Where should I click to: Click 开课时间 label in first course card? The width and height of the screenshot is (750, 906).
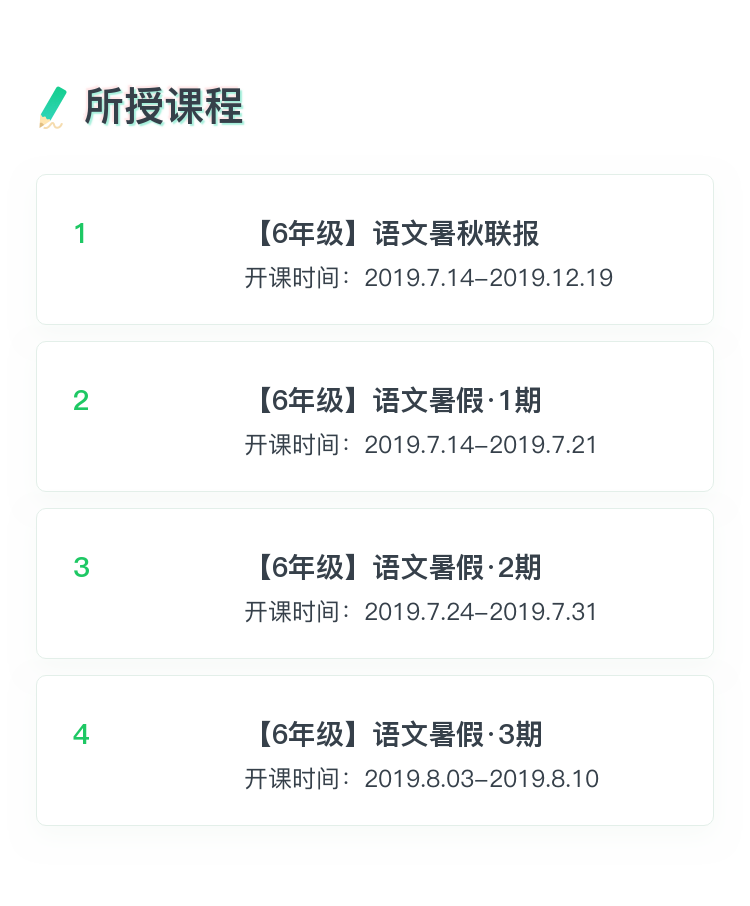(x=292, y=278)
